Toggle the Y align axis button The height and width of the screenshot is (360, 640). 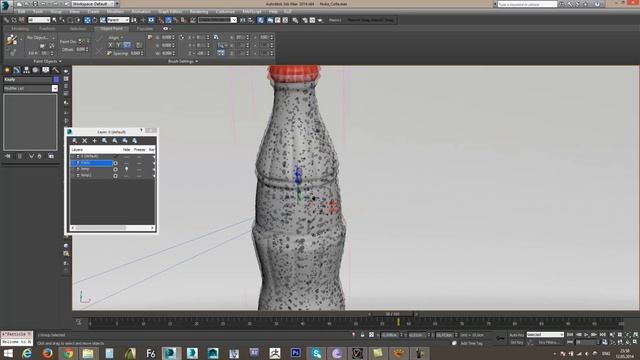[x=118, y=45]
